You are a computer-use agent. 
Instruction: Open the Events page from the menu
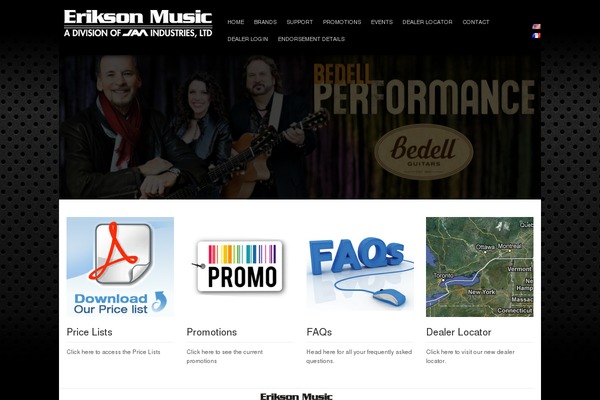pyautogui.click(x=382, y=22)
